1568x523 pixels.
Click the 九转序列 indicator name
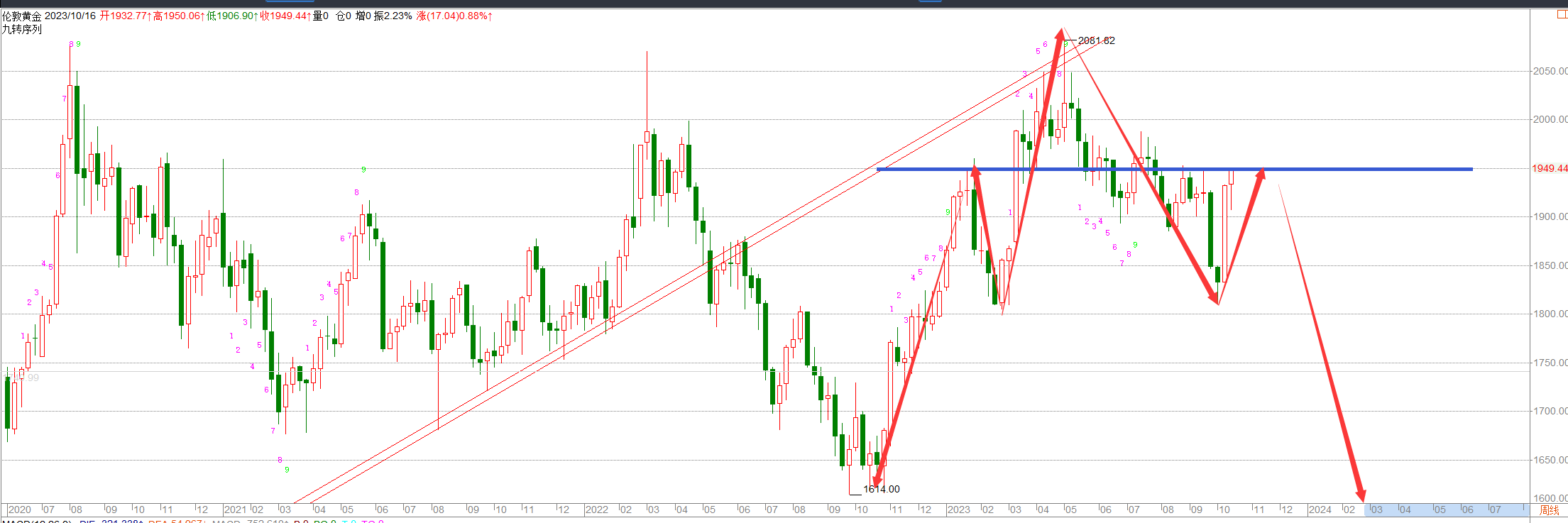(22, 29)
